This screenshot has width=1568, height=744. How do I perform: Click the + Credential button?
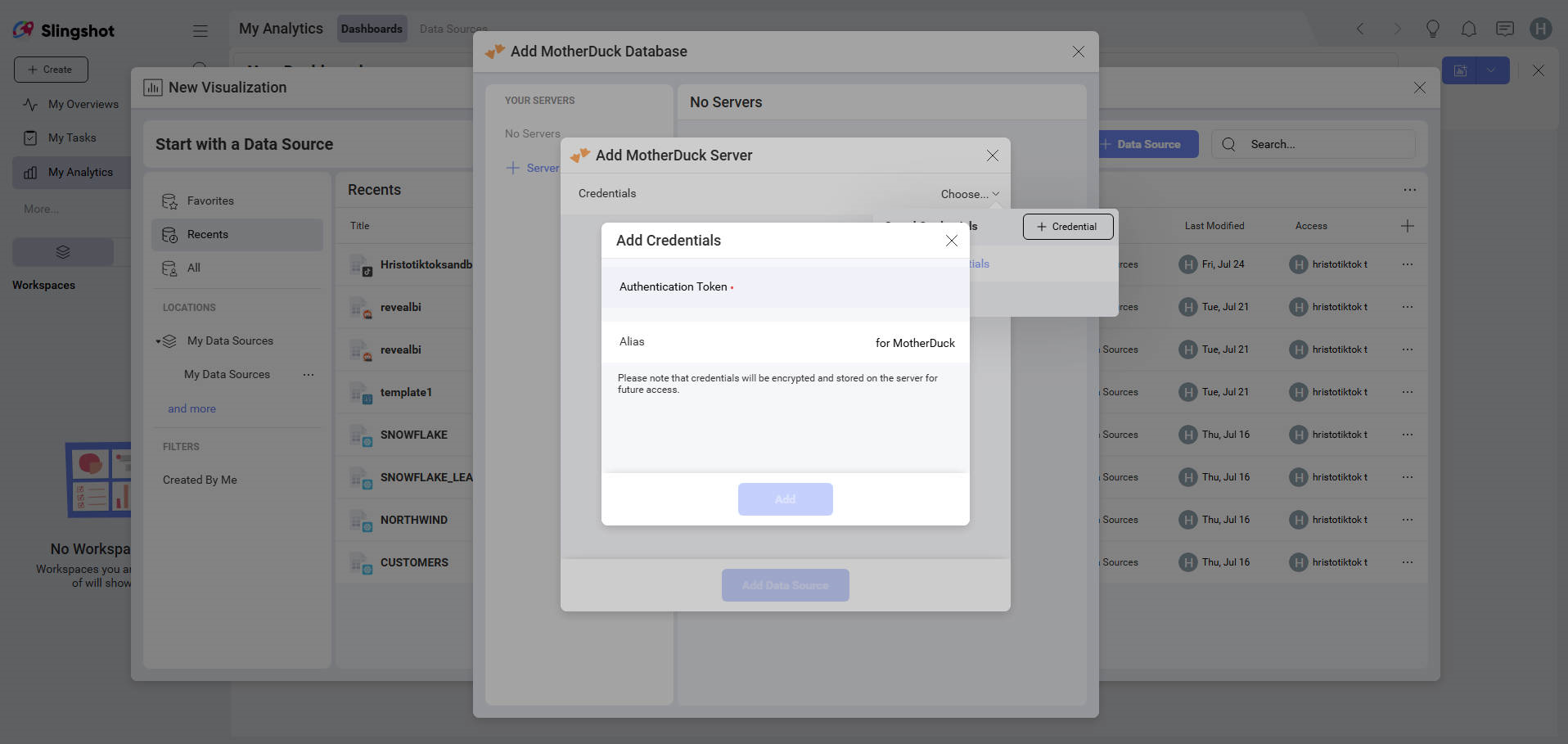click(x=1068, y=227)
